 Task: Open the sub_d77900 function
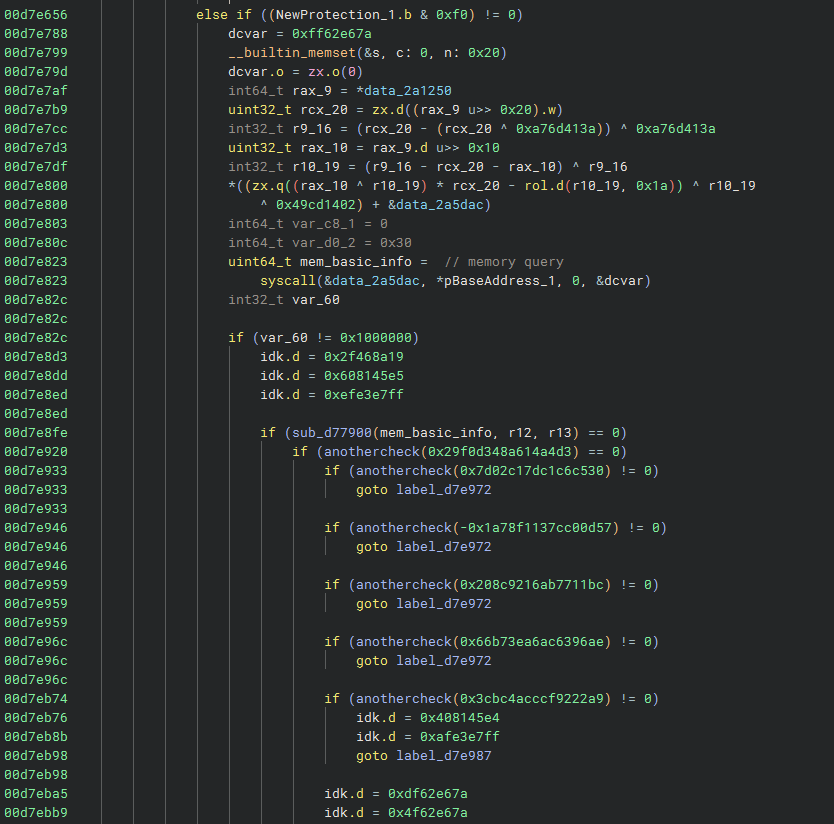point(332,433)
